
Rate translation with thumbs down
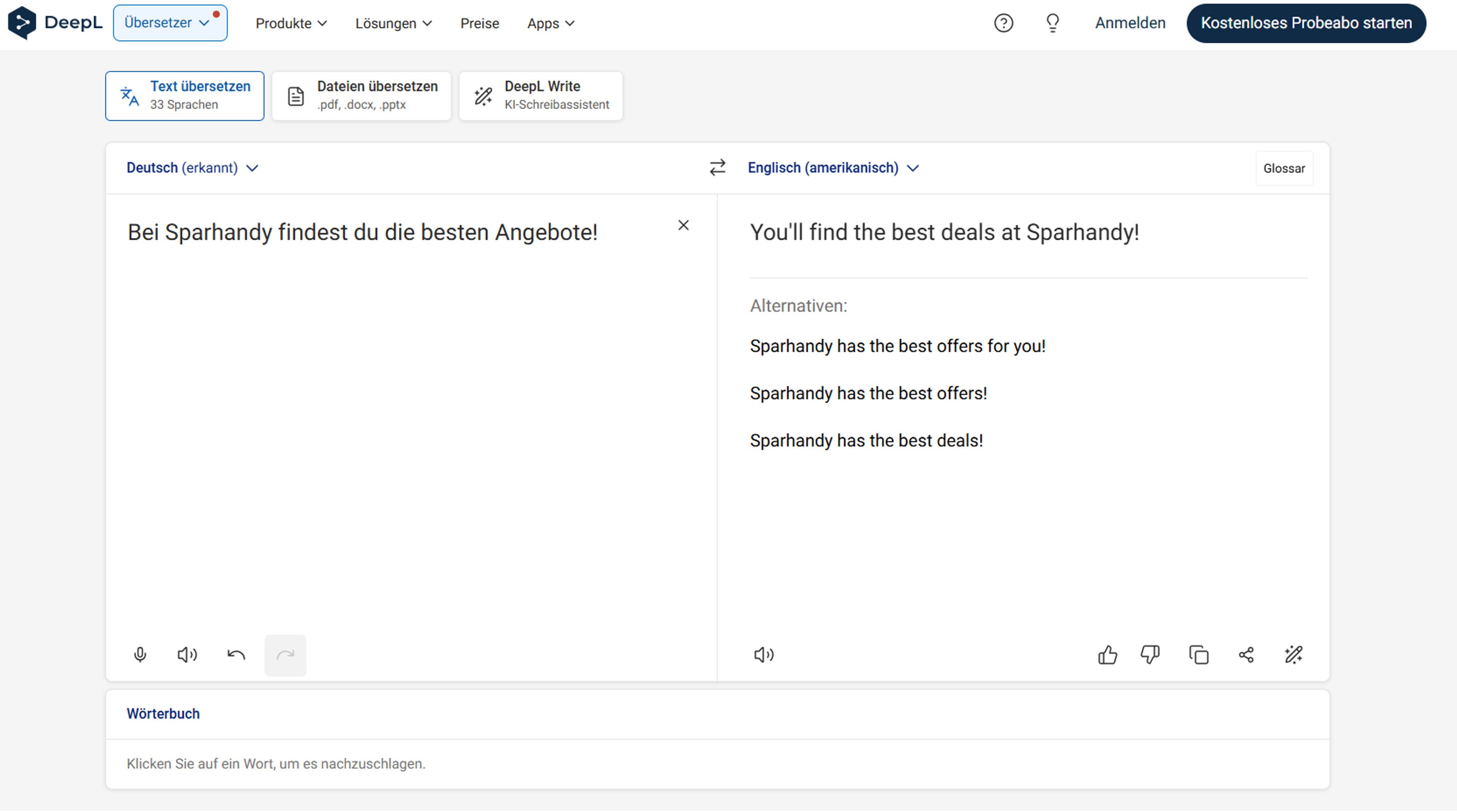point(1150,655)
